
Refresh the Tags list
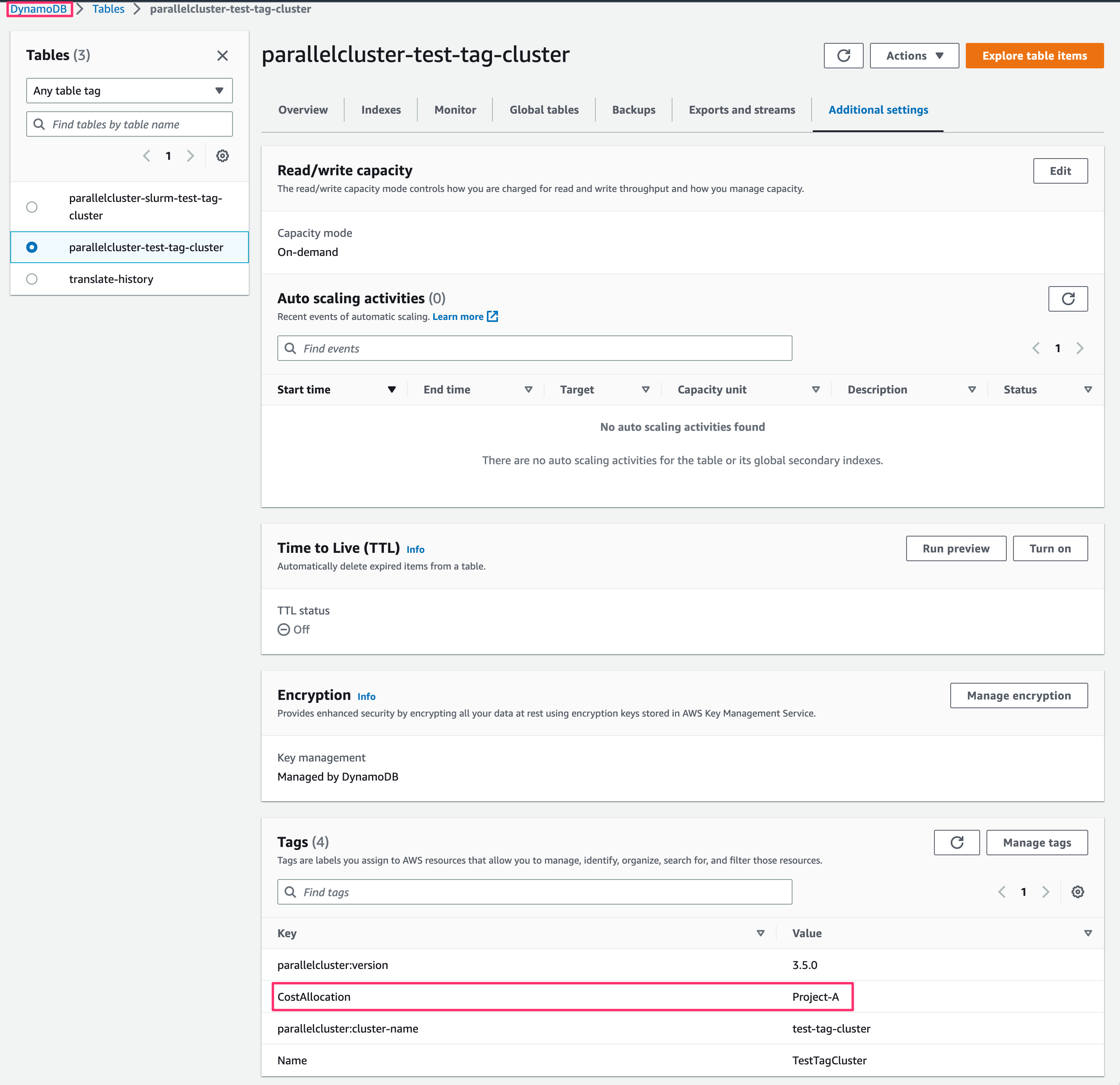coord(957,842)
